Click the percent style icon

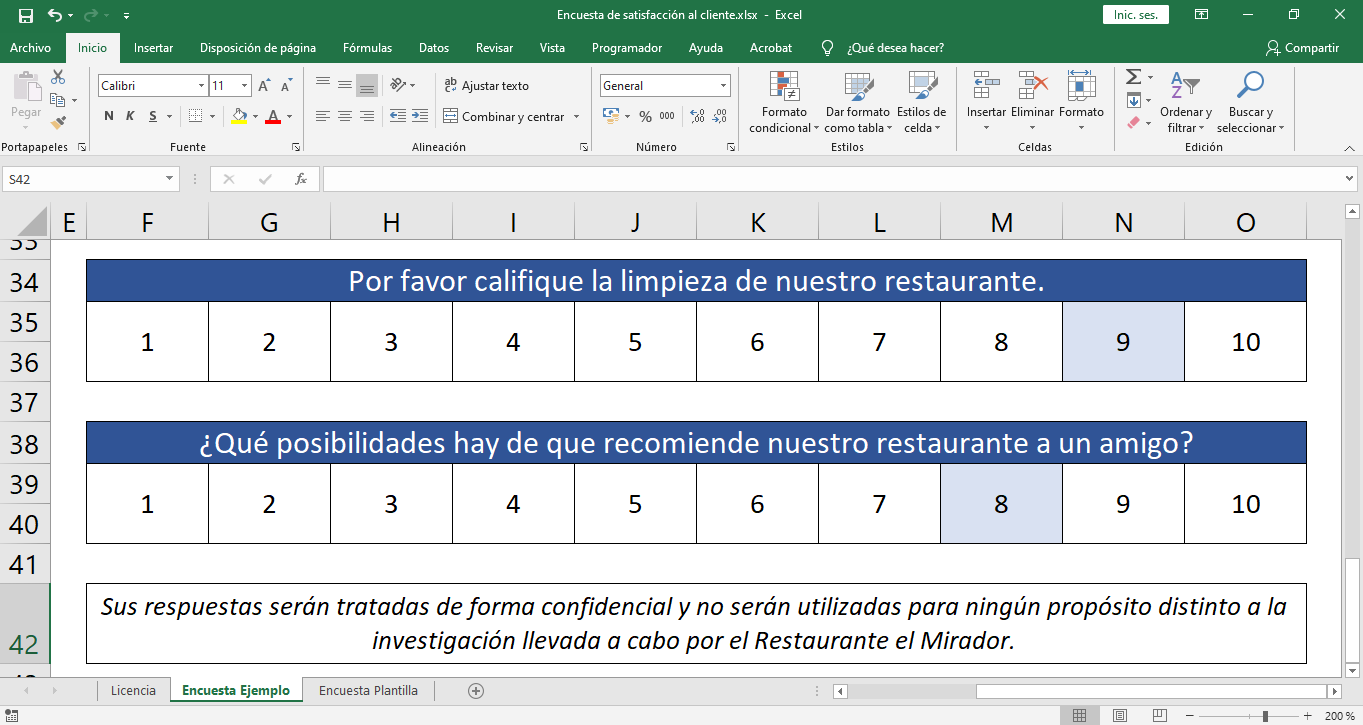coord(645,117)
